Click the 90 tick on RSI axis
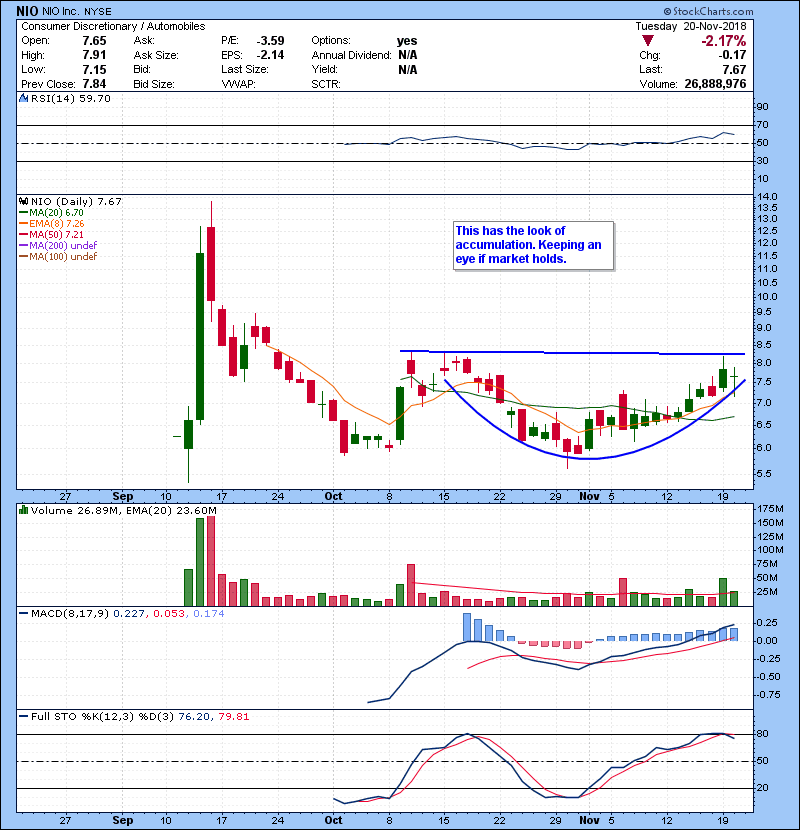The height and width of the screenshot is (830, 800). click(x=762, y=107)
